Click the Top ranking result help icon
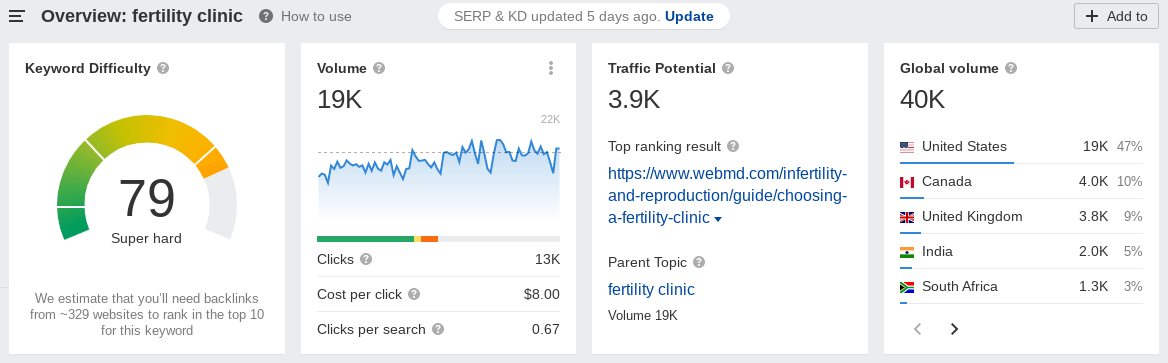 733,146
